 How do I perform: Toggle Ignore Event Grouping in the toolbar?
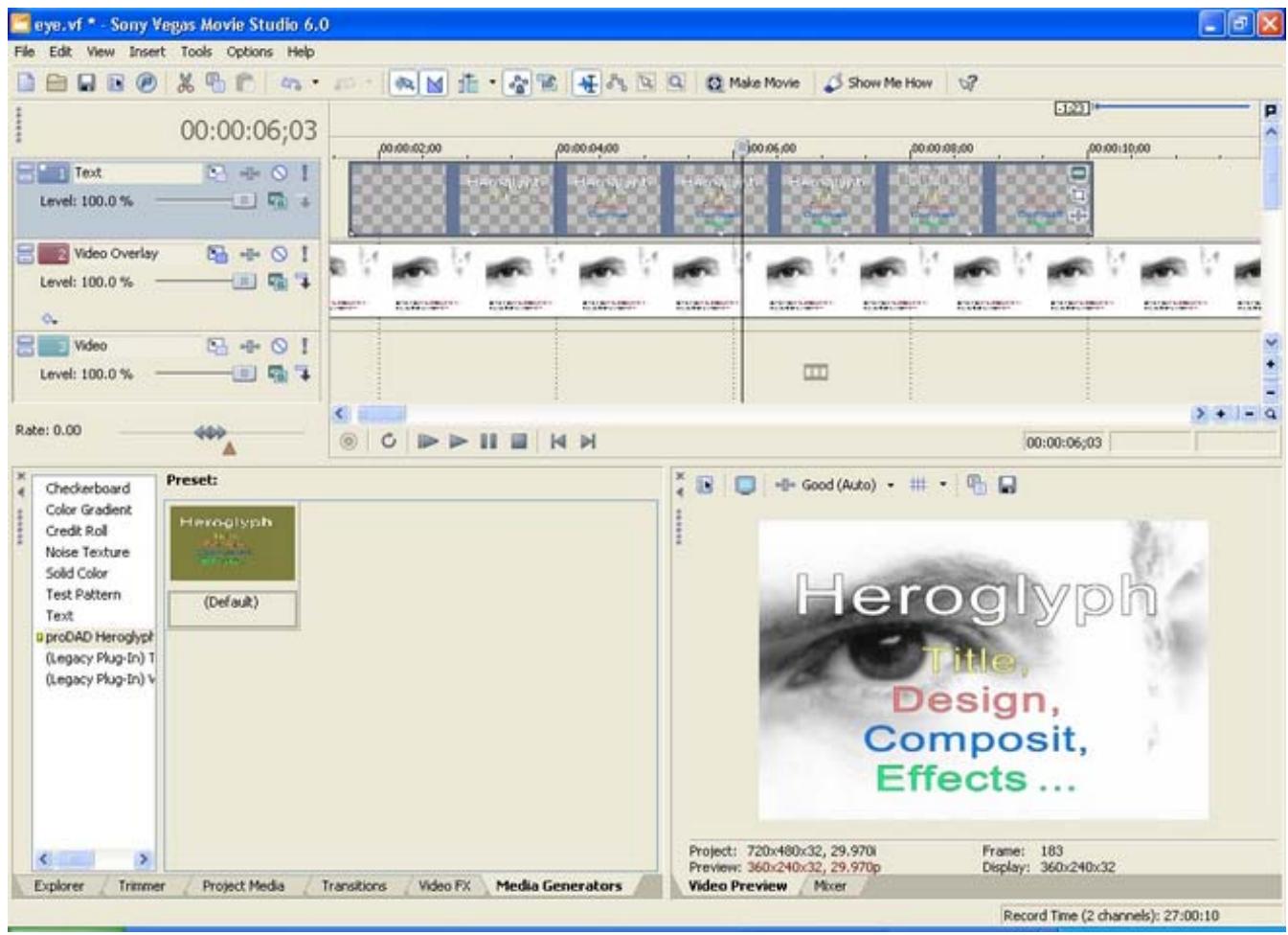pyautogui.click(x=547, y=83)
